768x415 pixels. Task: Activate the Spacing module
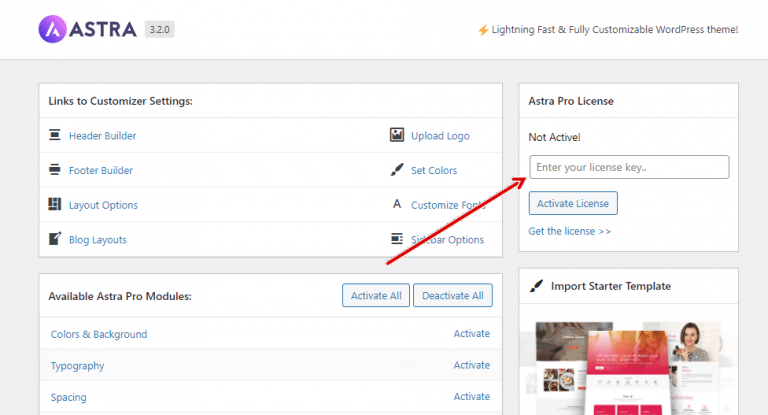pos(471,397)
